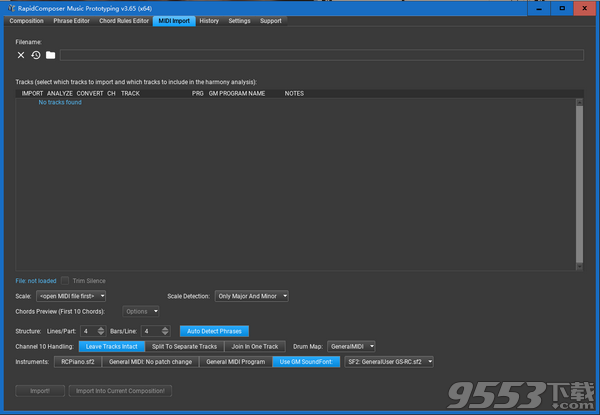The width and height of the screenshot is (600, 415).
Task: Increase Bars/Line value with up arrow
Action: pos(165,329)
